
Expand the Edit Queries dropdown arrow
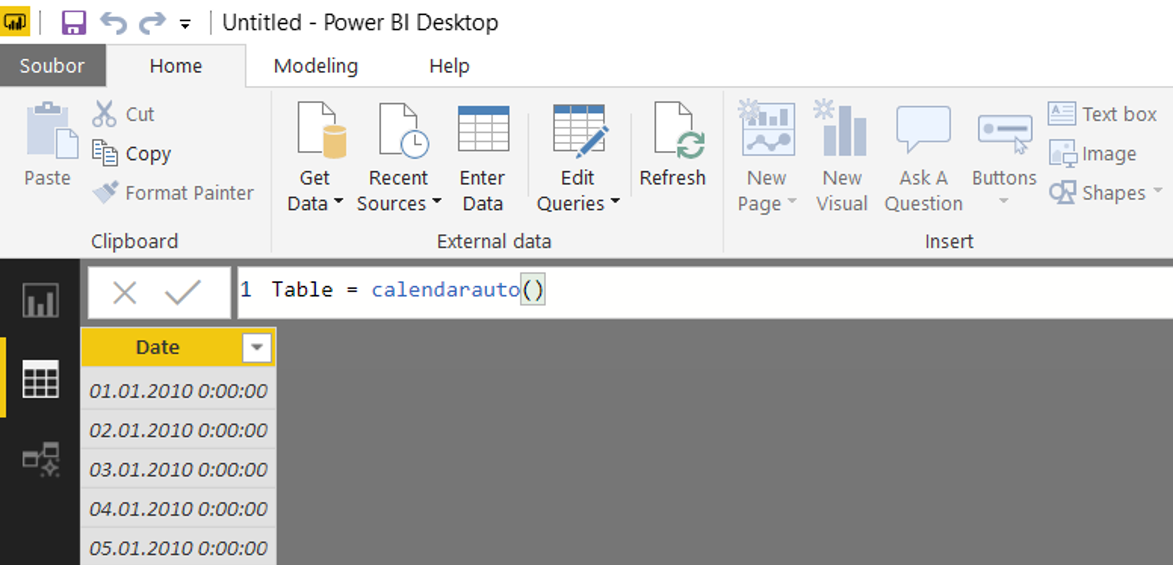(614, 202)
